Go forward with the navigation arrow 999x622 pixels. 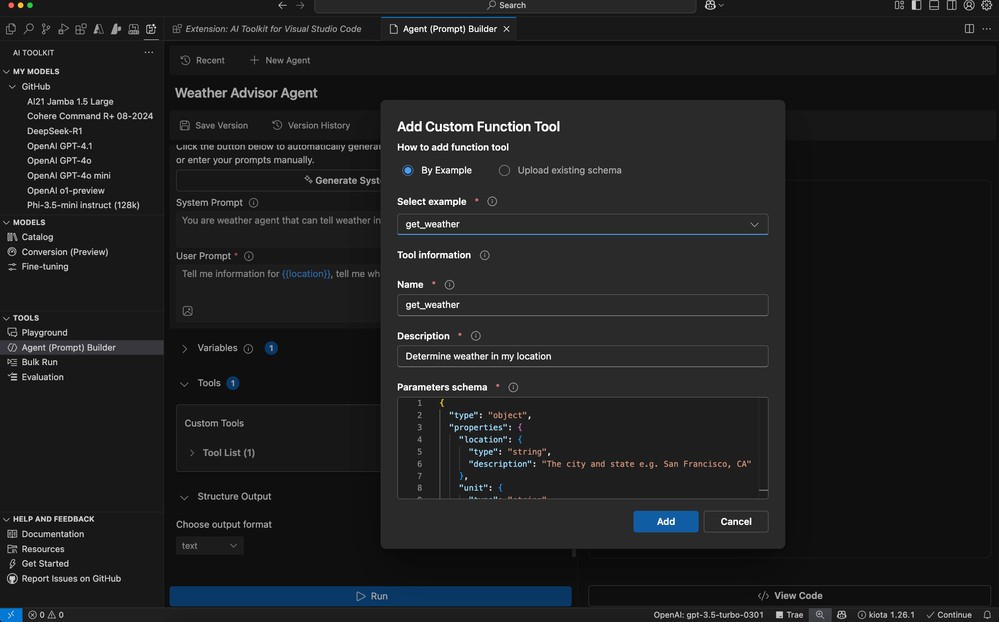click(300, 5)
